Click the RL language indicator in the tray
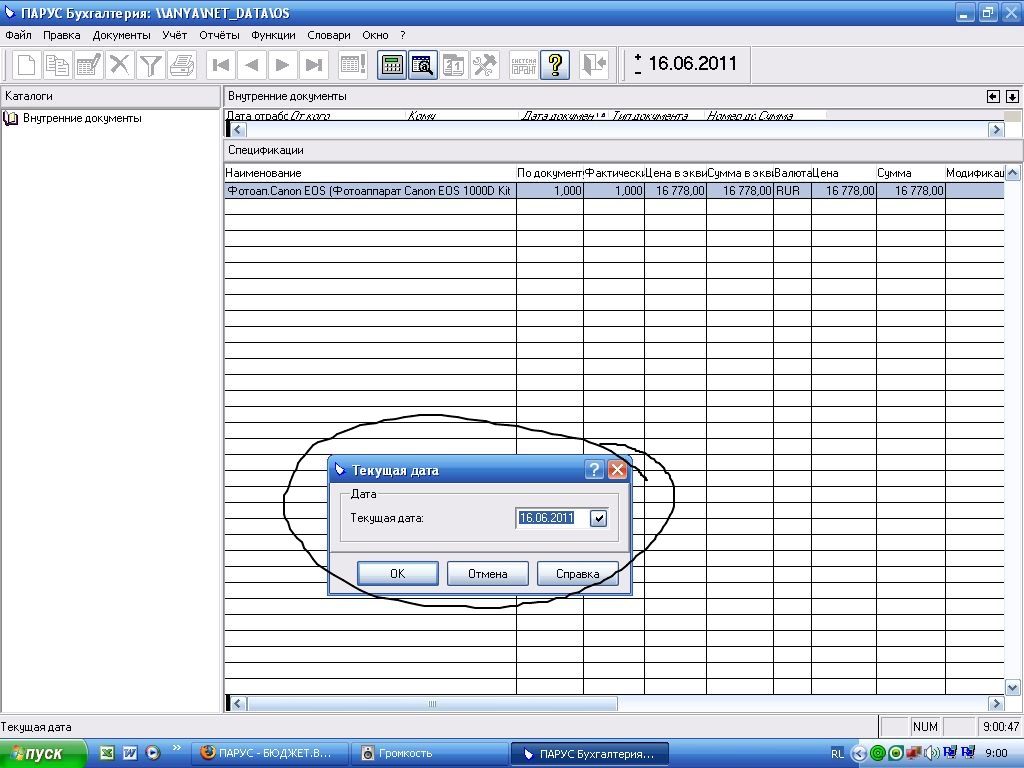This screenshot has width=1024, height=768. click(837, 754)
